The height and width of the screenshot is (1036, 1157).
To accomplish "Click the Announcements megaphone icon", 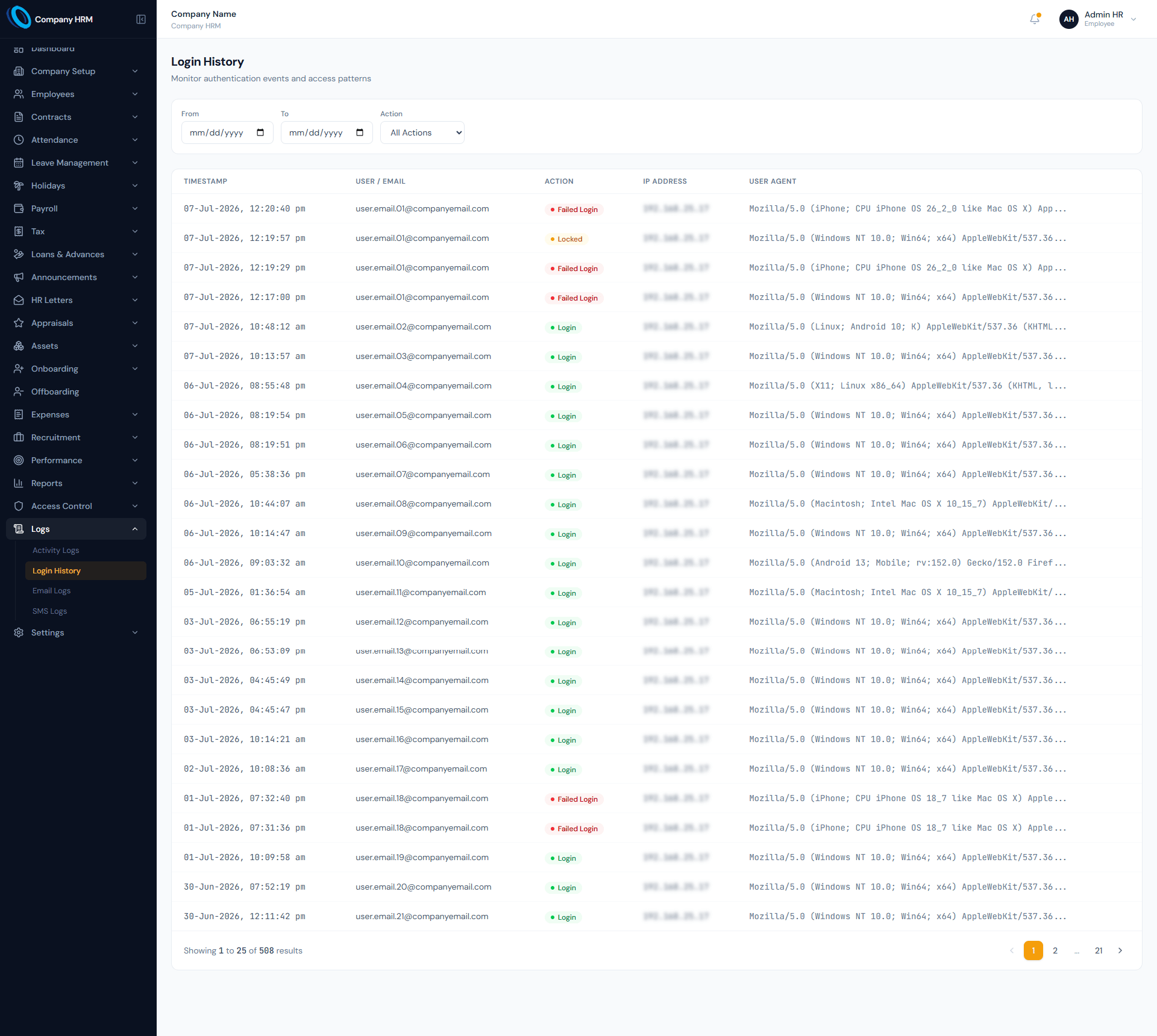I will (x=19, y=277).
